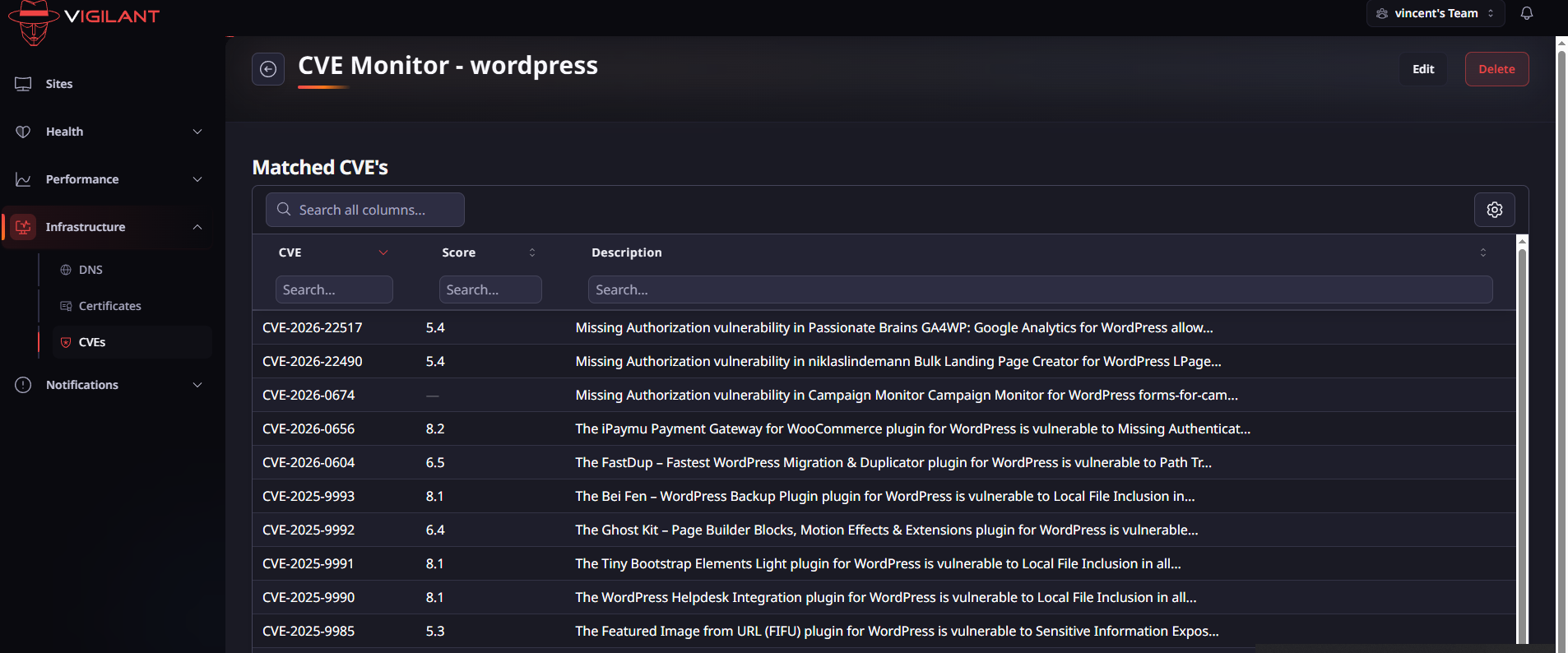Open the CVEs page
Screen dimensions: 1568x653
(132, 342)
